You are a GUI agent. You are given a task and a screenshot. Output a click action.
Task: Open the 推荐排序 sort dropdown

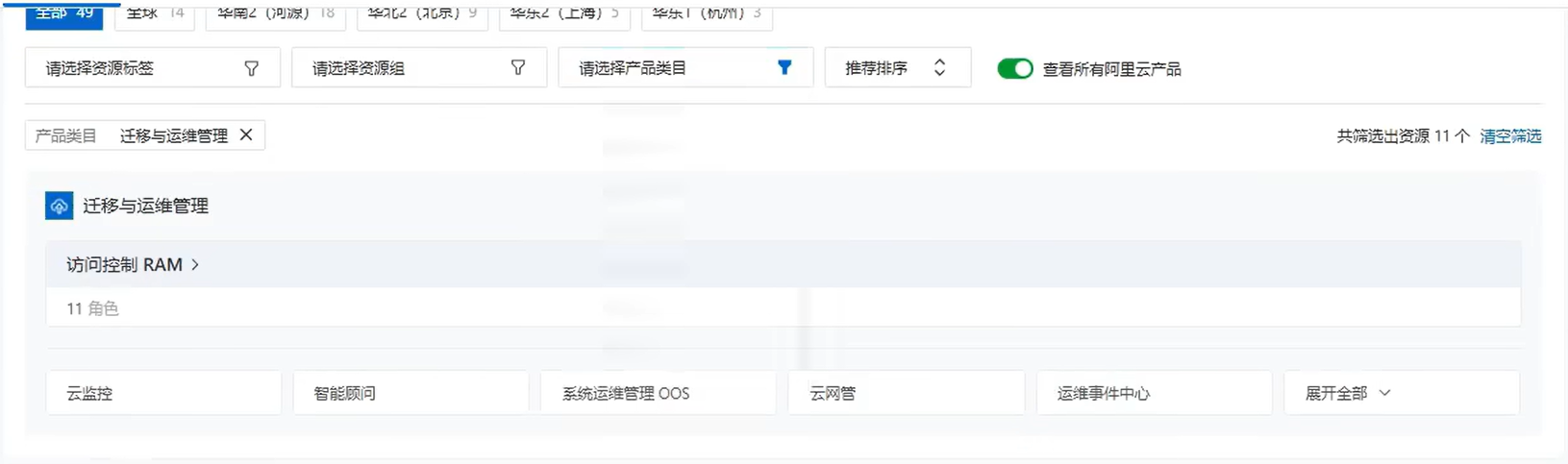[898, 68]
